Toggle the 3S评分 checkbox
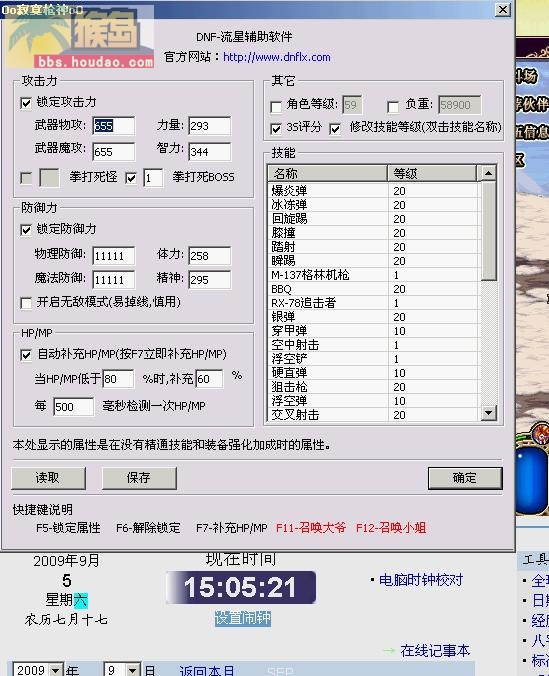The image size is (549, 676). coord(276,128)
